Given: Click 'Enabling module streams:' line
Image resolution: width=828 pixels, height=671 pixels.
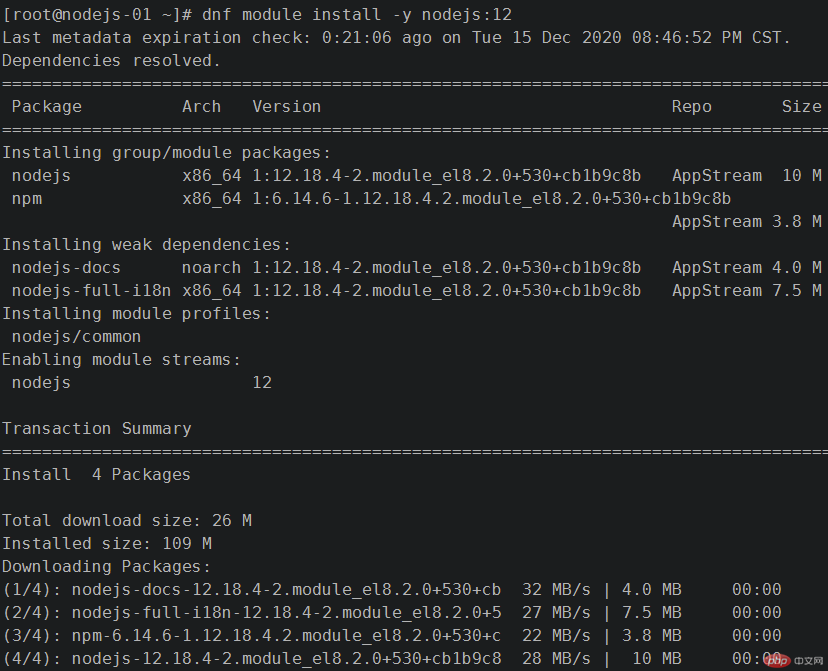Looking at the screenshot, I should tap(121, 360).
